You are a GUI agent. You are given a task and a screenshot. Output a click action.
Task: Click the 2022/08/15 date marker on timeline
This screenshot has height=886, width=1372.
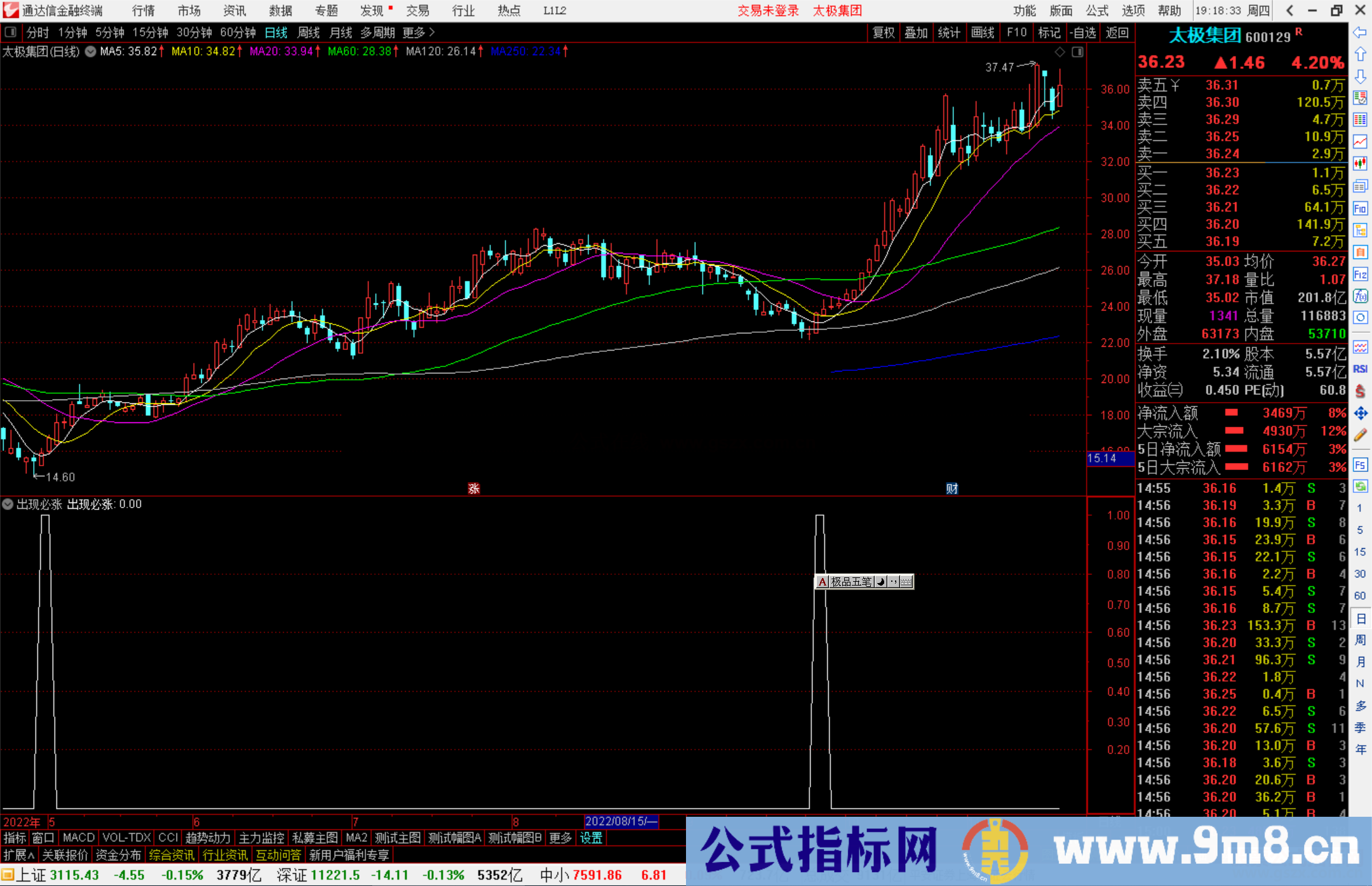[621, 821]
